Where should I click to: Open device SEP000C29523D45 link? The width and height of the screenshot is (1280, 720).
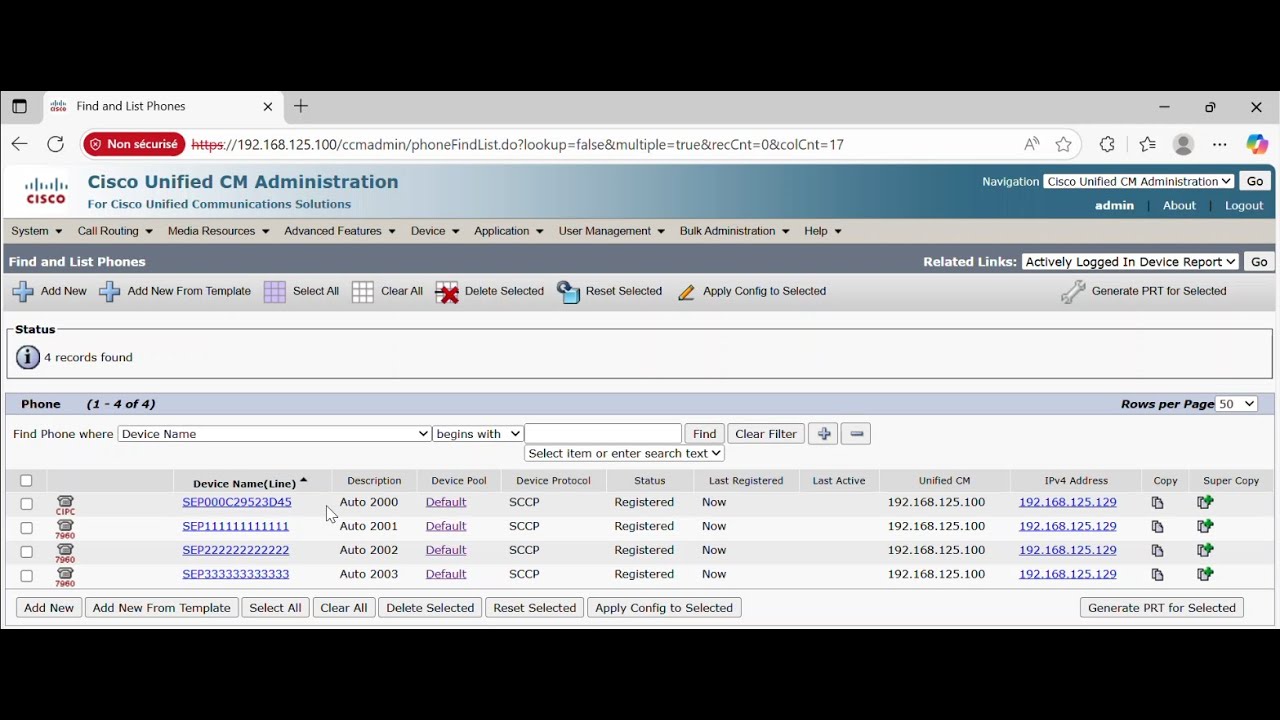[x=237, y=502]
